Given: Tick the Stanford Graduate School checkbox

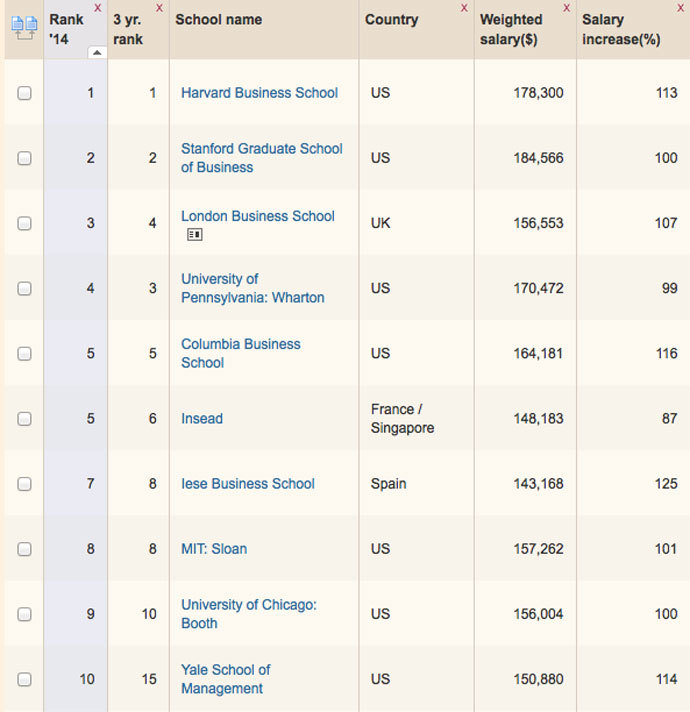Looking at the screenshot, I should tap(24, 158).
